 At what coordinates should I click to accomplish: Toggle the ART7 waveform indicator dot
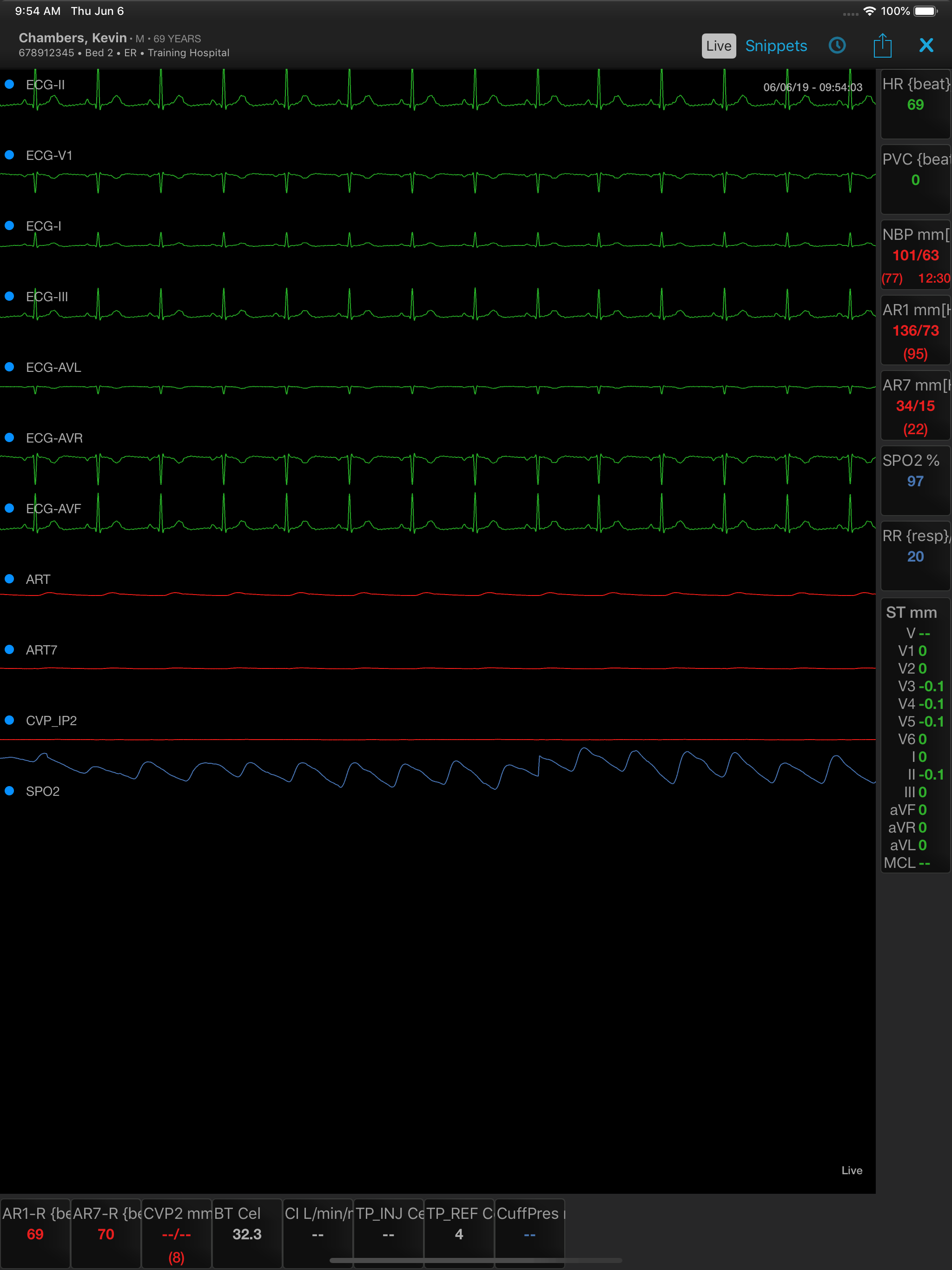(x=9, y=649)
